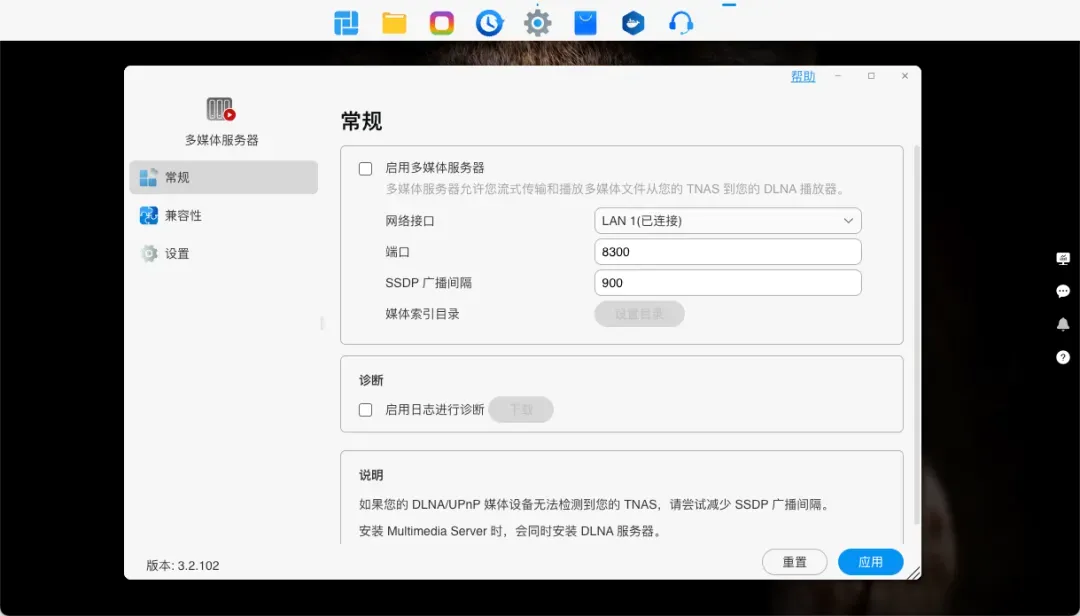The width and height of the screenshot is (1080, 616).
Task: Open the 设置 sidebar tab
Action: click(x=177, y=254)
